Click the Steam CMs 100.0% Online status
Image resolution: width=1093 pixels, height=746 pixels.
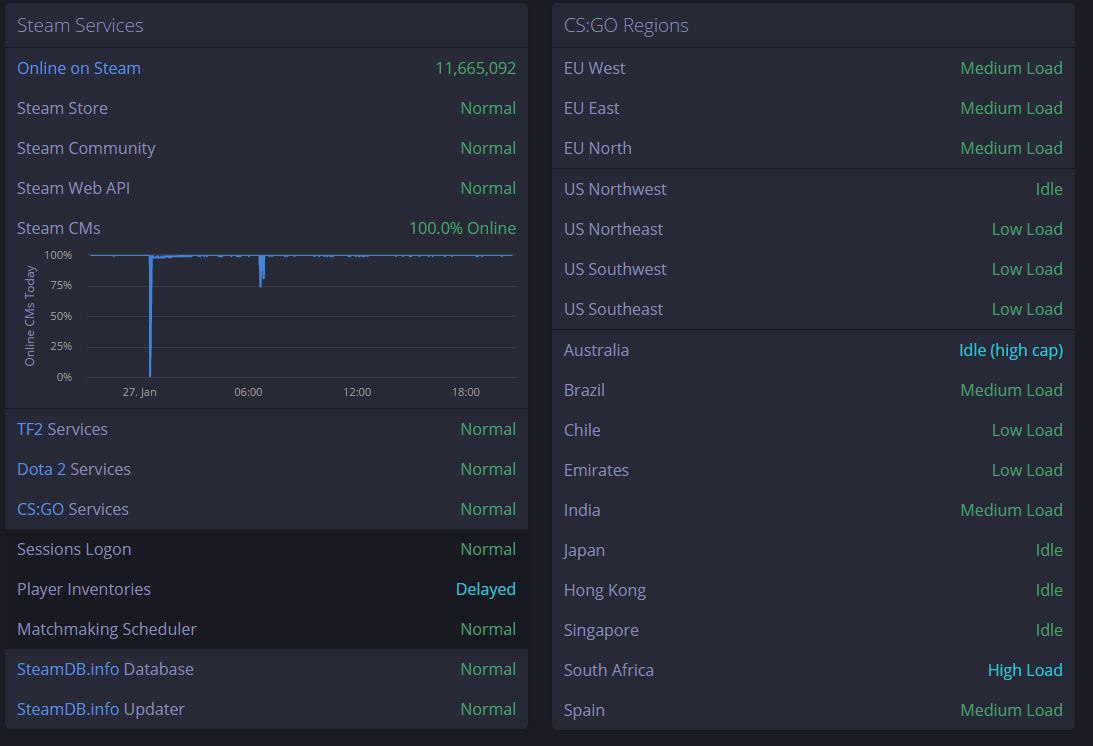point(462,228)
